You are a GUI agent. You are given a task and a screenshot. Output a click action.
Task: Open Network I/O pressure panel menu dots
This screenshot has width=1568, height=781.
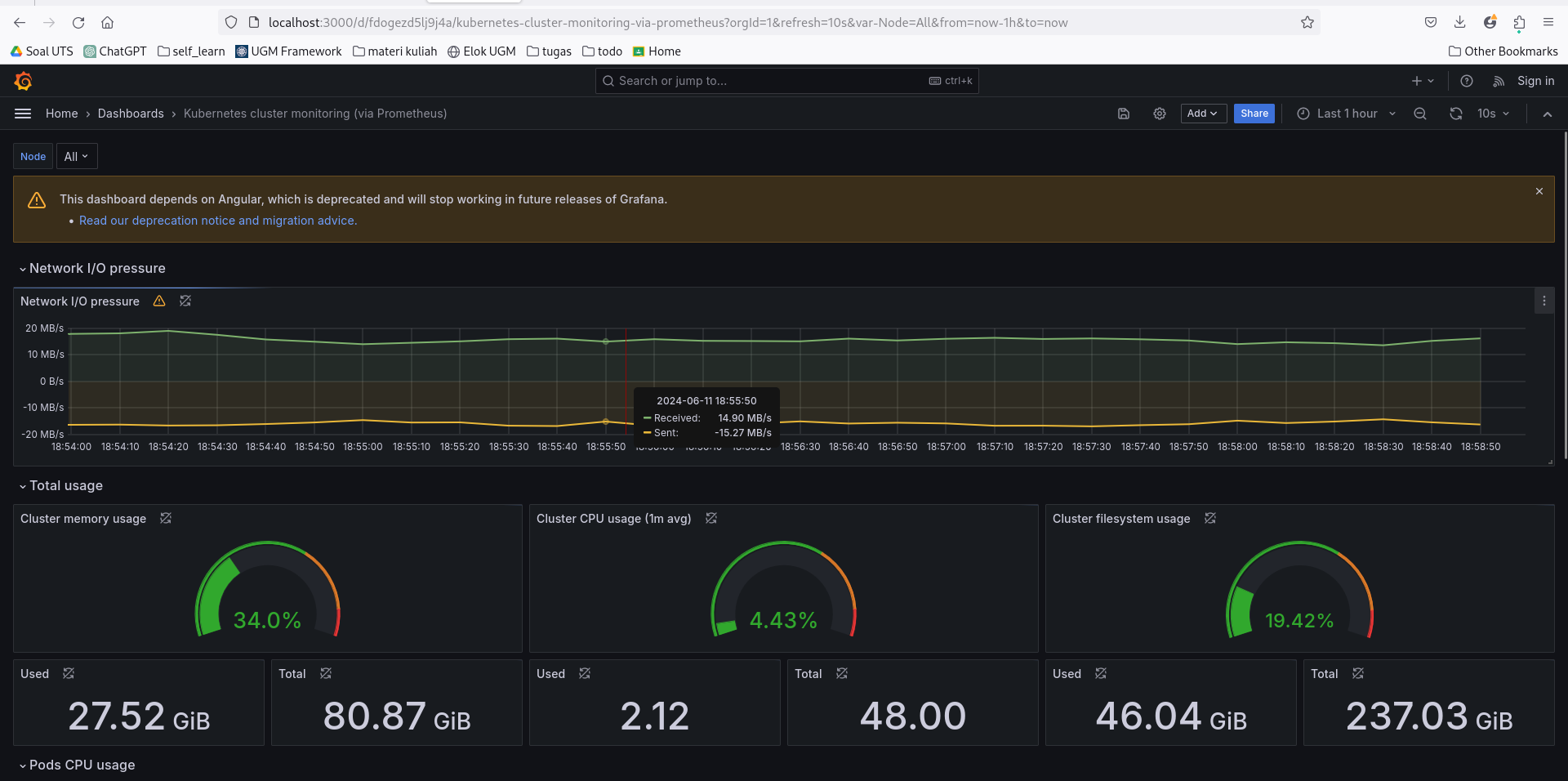click(1544, 301)
